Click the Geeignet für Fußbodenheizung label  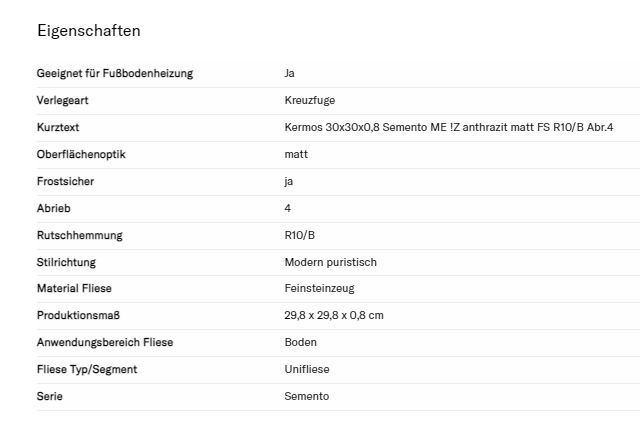[114, 73]
